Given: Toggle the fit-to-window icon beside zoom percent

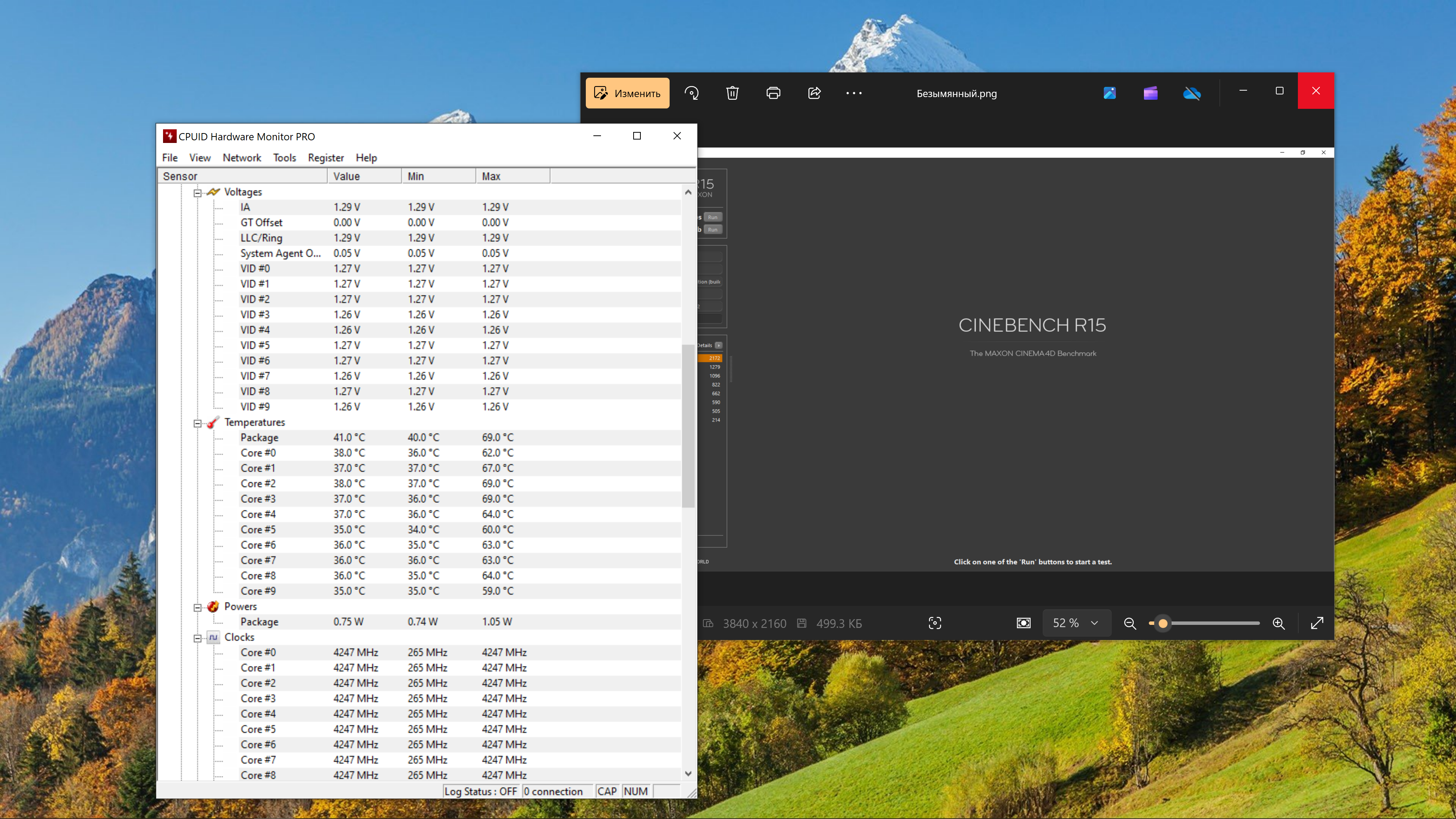Looking at the screenshot, I should coord(1024,623).
